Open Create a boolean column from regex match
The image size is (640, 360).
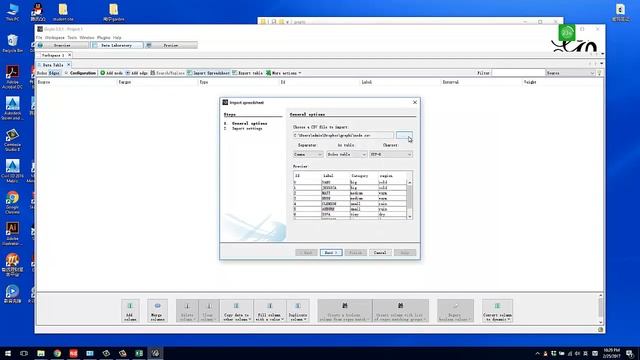[x=345, y=310]
